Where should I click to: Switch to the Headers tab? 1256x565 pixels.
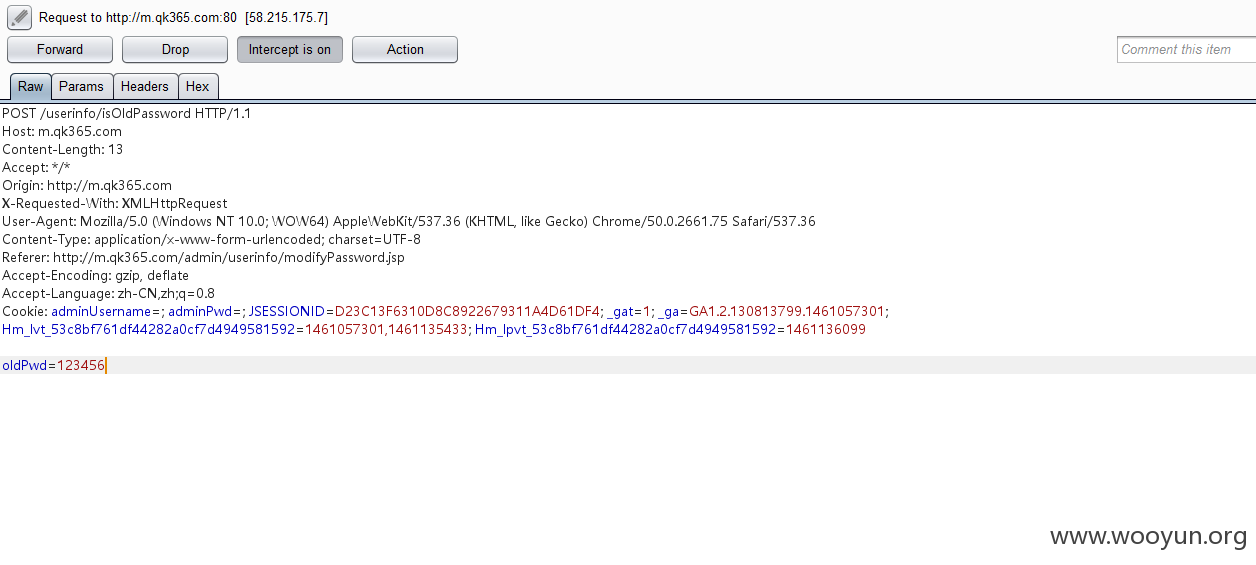[145, 86]
